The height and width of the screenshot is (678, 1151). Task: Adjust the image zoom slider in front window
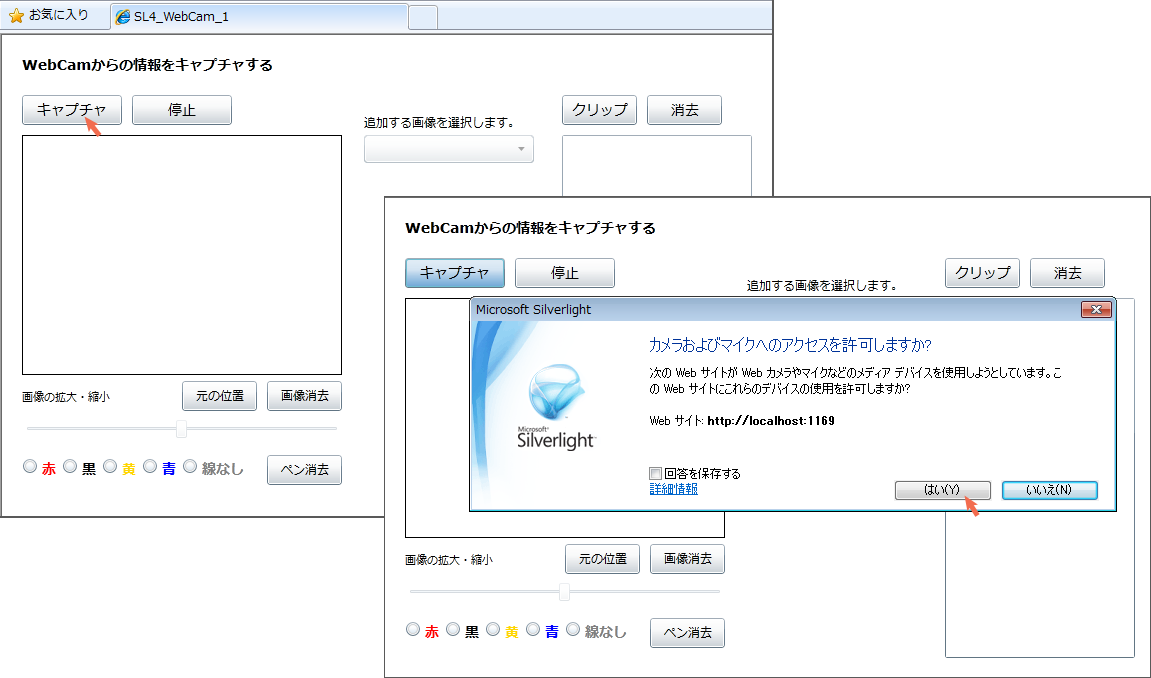(564, 591)
